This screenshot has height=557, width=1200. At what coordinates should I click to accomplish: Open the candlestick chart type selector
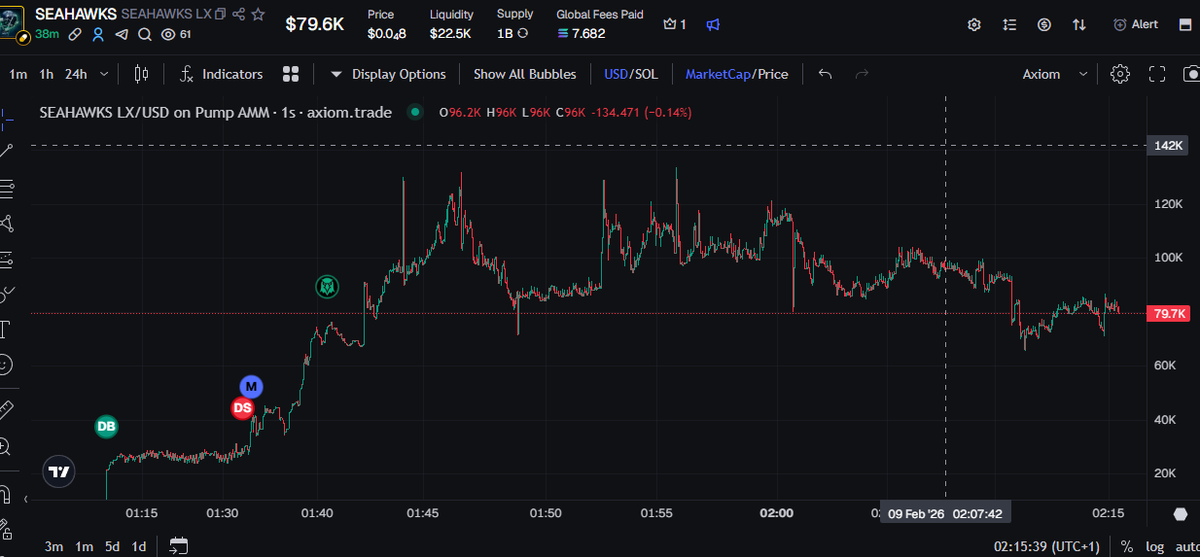(141, 74)
